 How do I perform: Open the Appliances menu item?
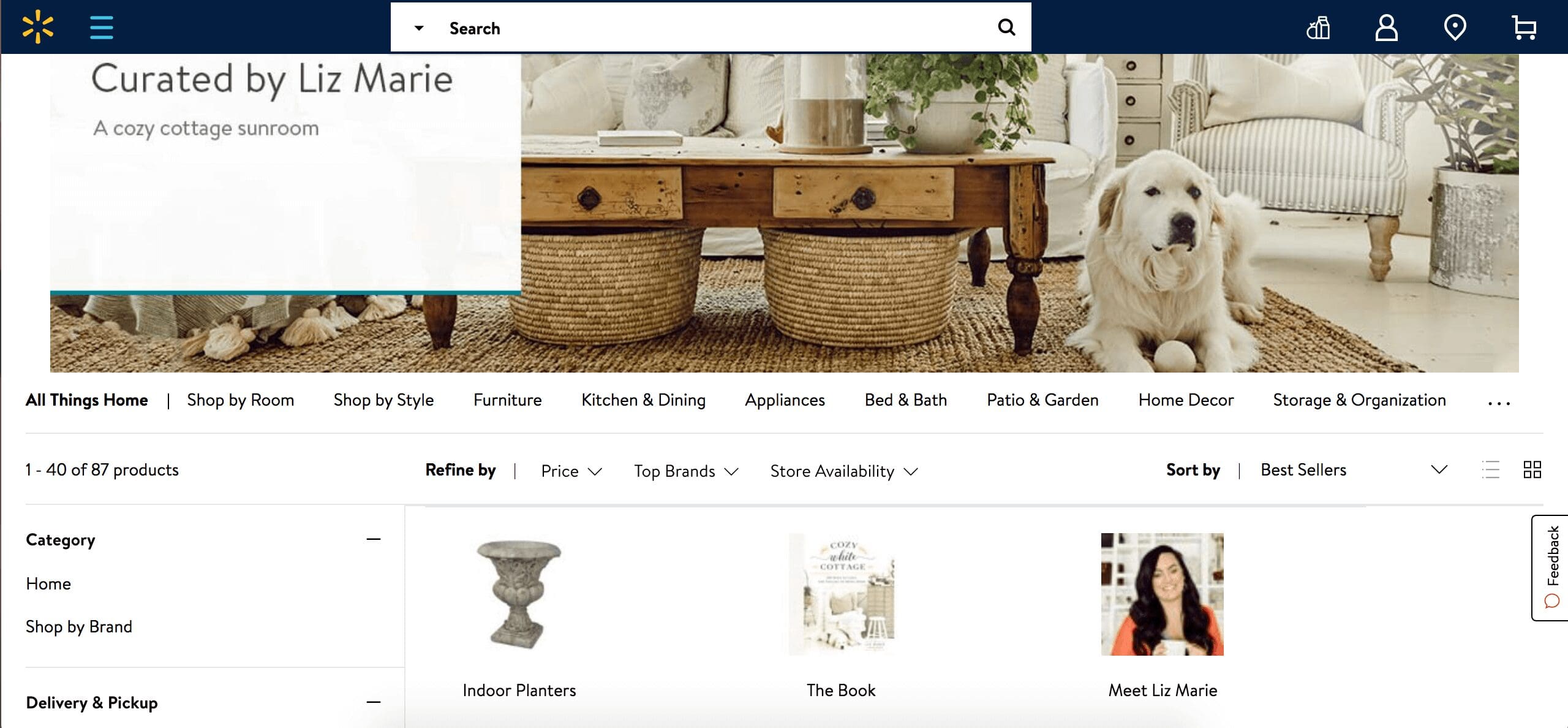(x=785, y=400)
